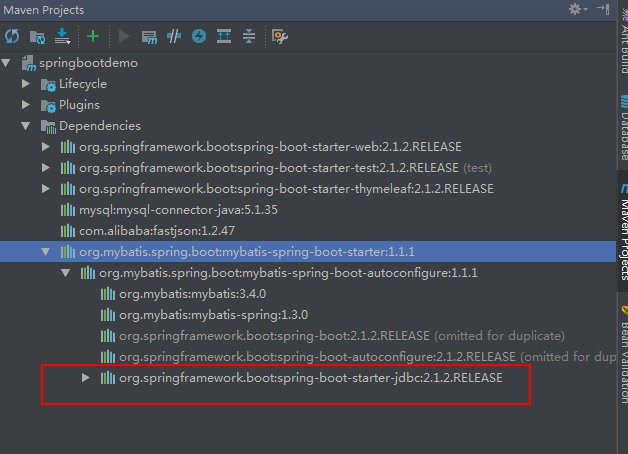
Task: Open the Bean Validation side tab
Action: pos(624,355)
